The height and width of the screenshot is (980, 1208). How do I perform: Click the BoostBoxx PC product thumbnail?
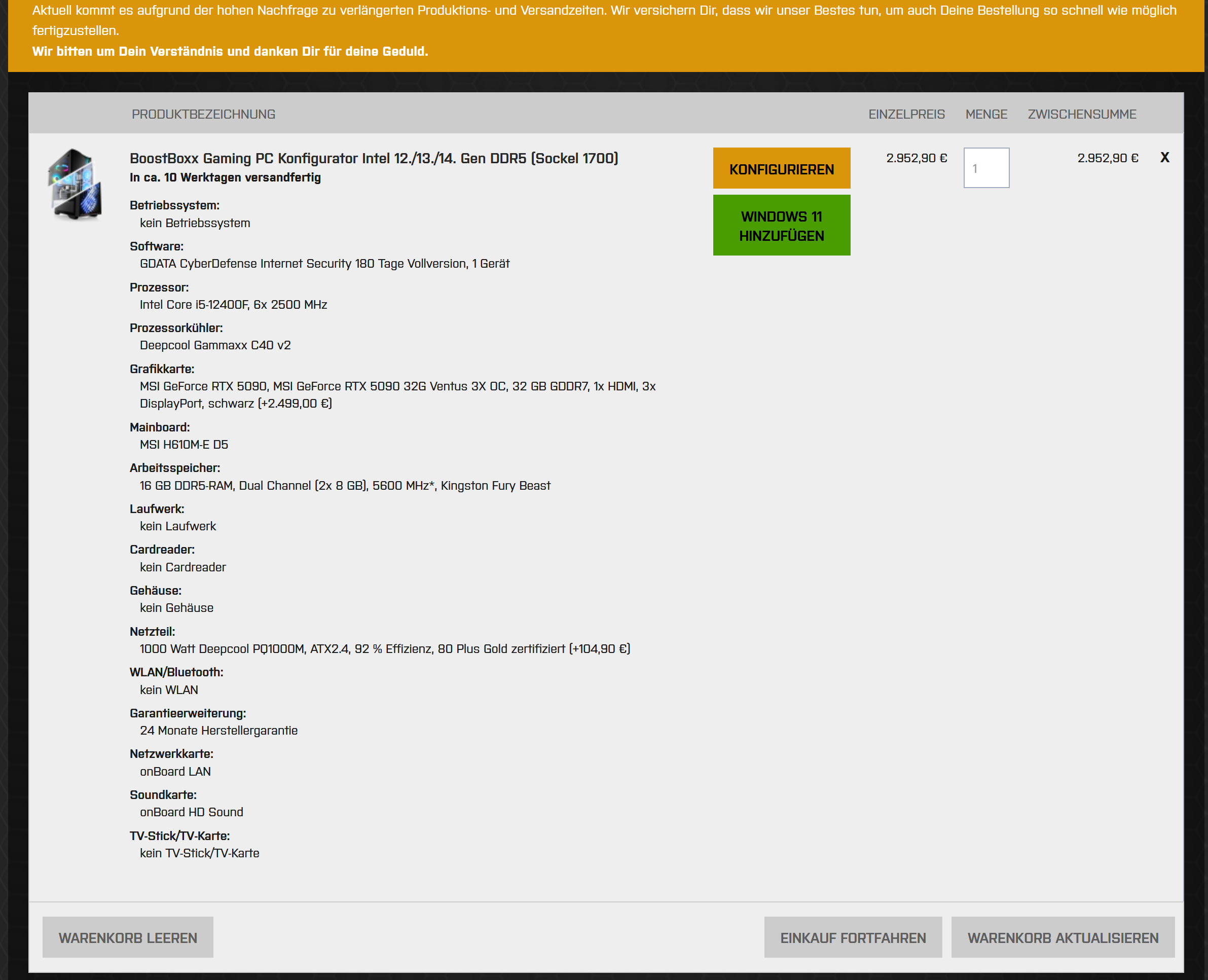pyautogui.click(x=75, y=184)
